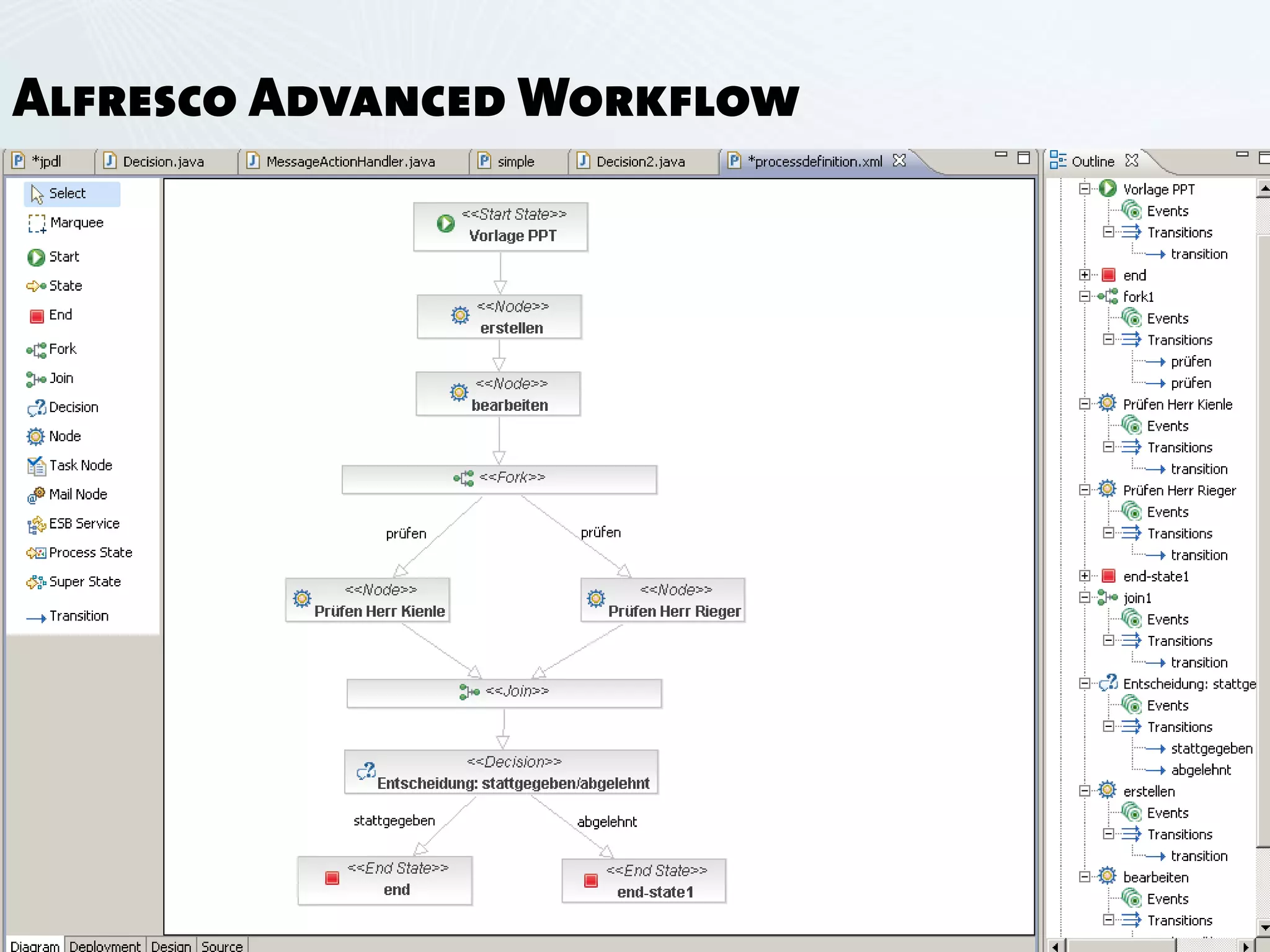Select the Mail Node palette tool

click(x=67, y=495)
